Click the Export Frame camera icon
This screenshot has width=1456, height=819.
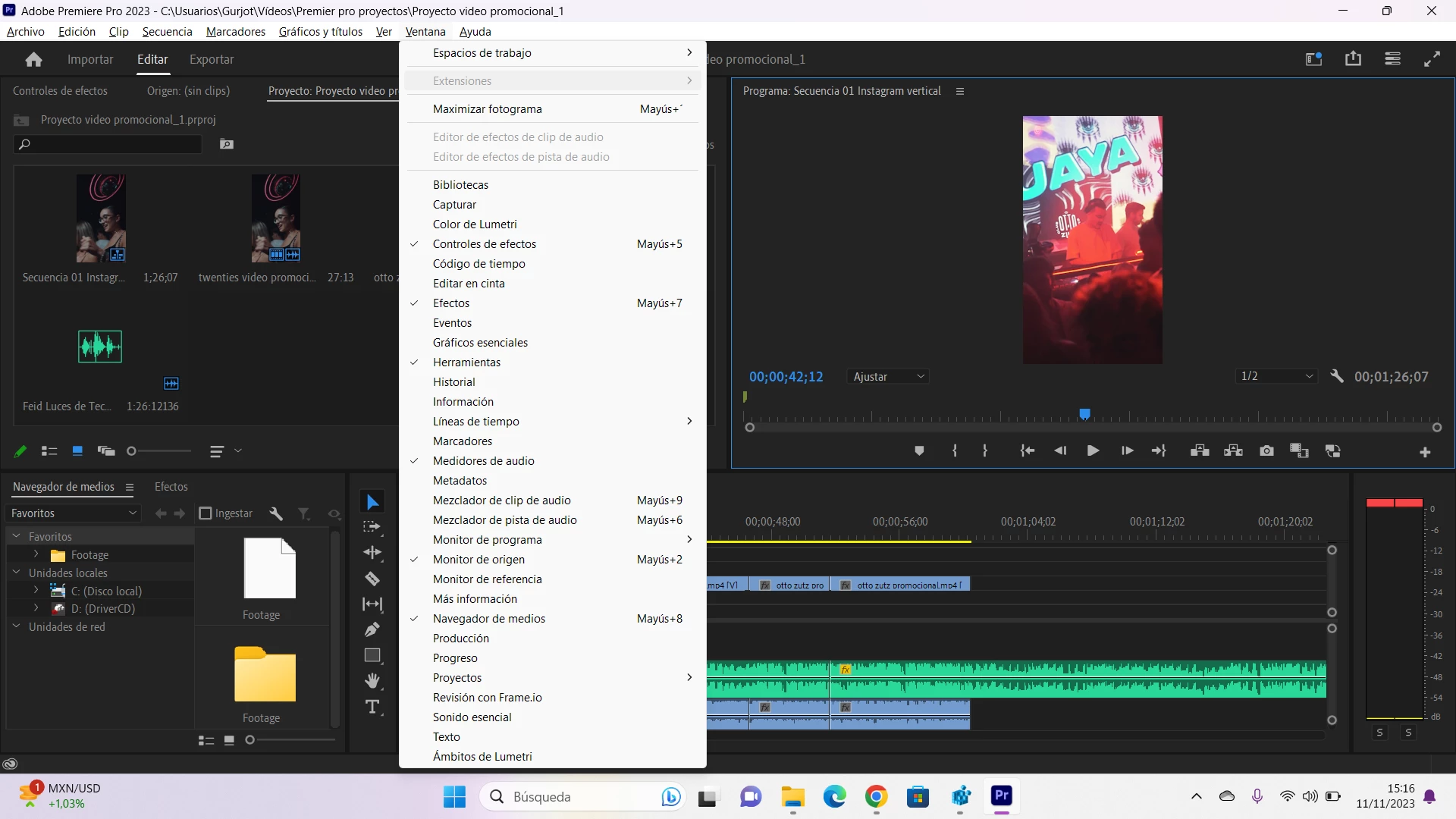pyautogui.click(x=1266, y=451)
